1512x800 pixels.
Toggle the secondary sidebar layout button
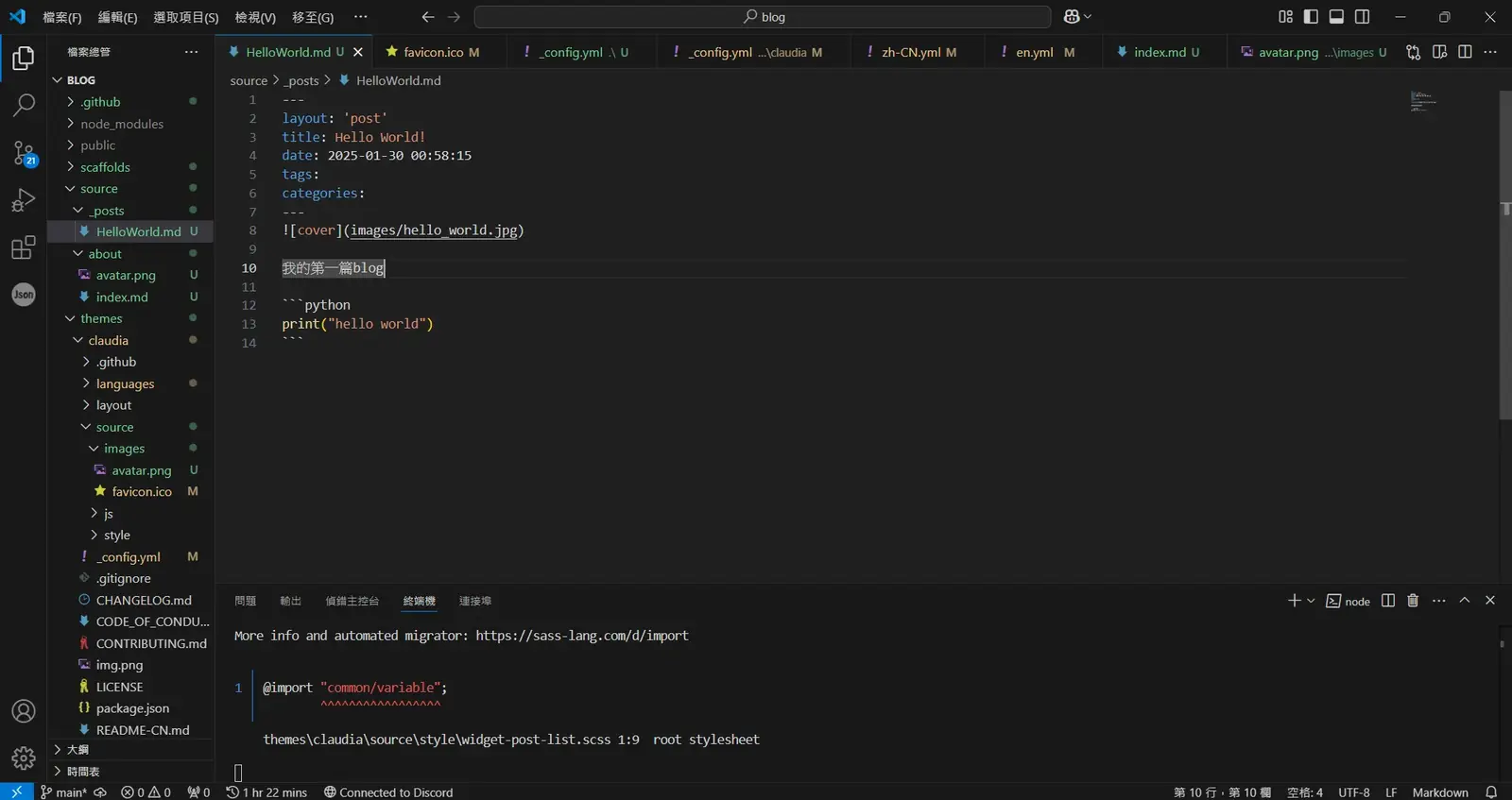(x=1362, y=17)
